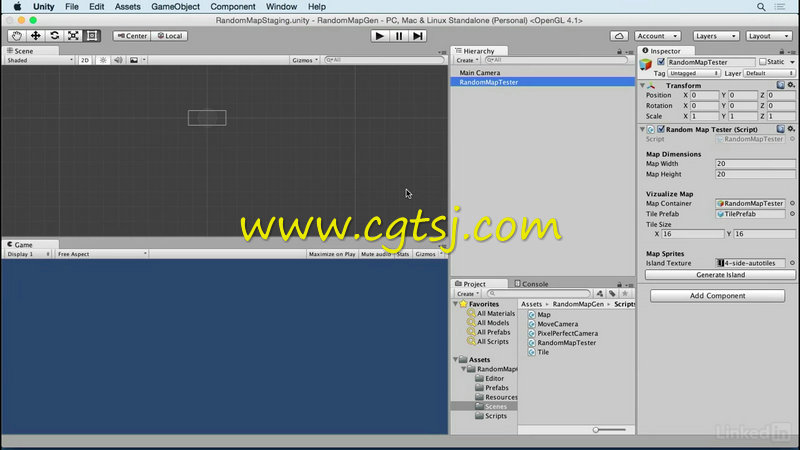Open Free Aspect dropdown in Game view
Image resolution: width=800 pixels, height=450 pixels.
click(102, 254)
